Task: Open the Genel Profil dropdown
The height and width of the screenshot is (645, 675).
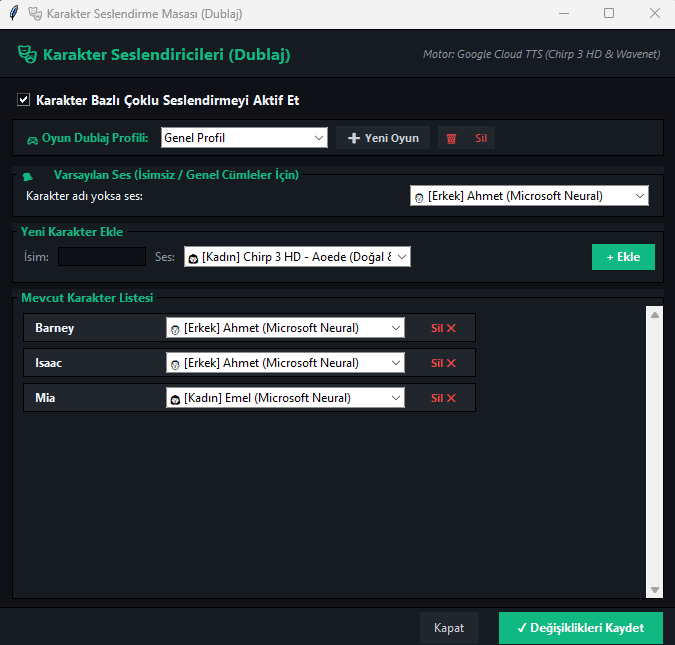Action: point(244,138)
